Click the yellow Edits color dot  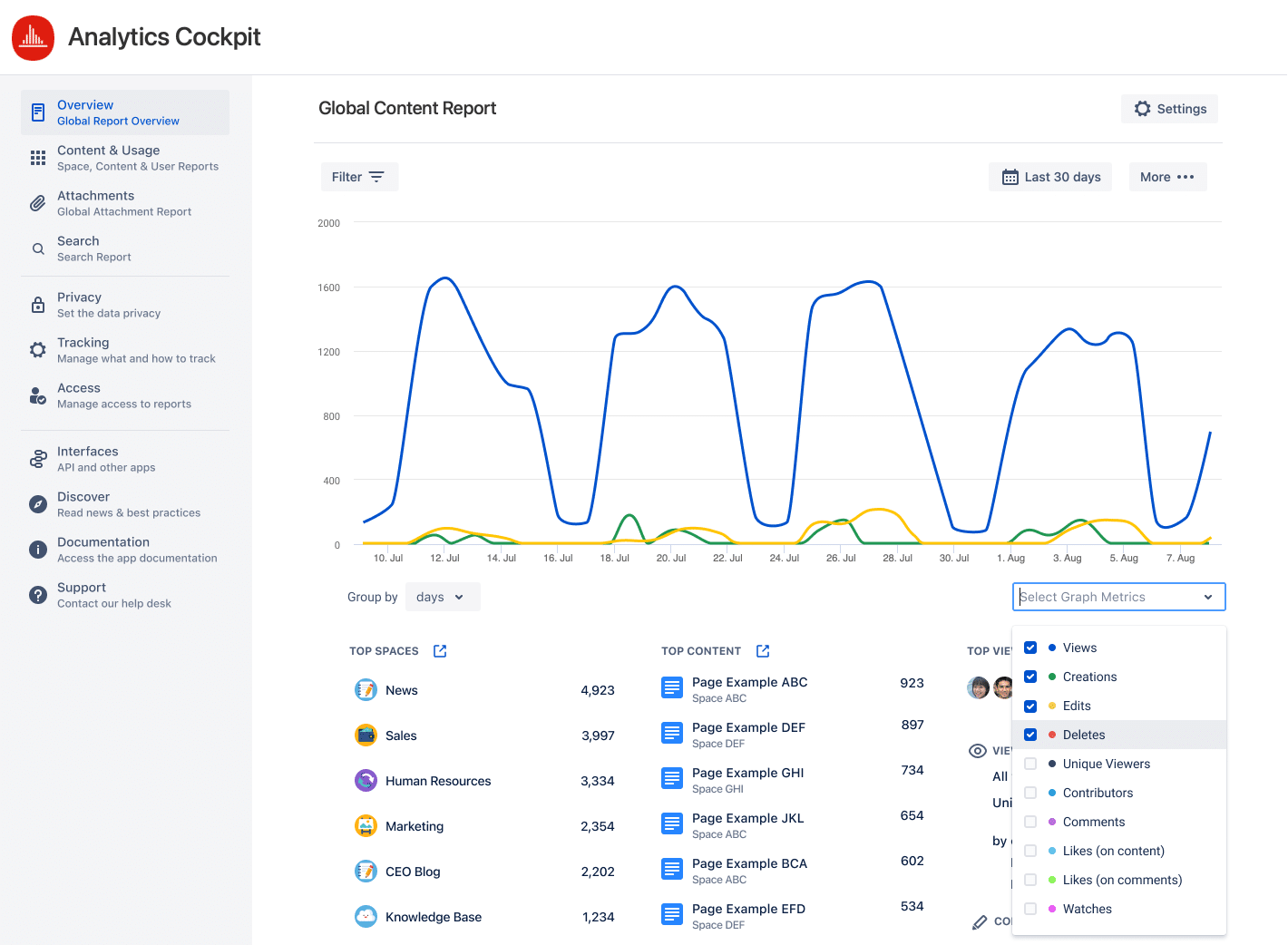pyautogui.click(x=1051, y=706)
